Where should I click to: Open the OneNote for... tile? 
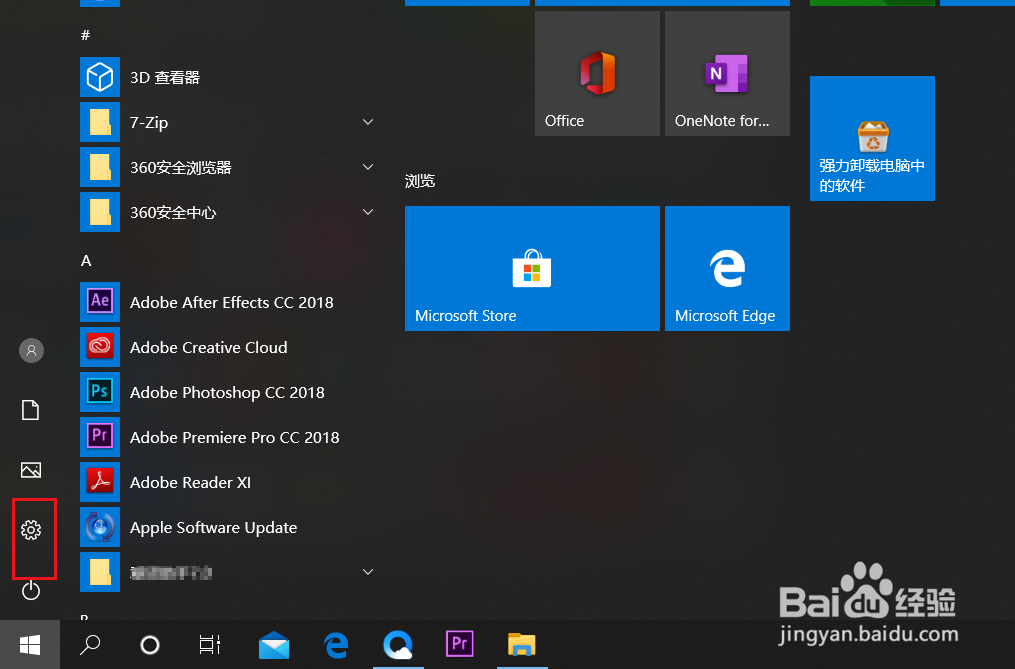click(728, 73)
